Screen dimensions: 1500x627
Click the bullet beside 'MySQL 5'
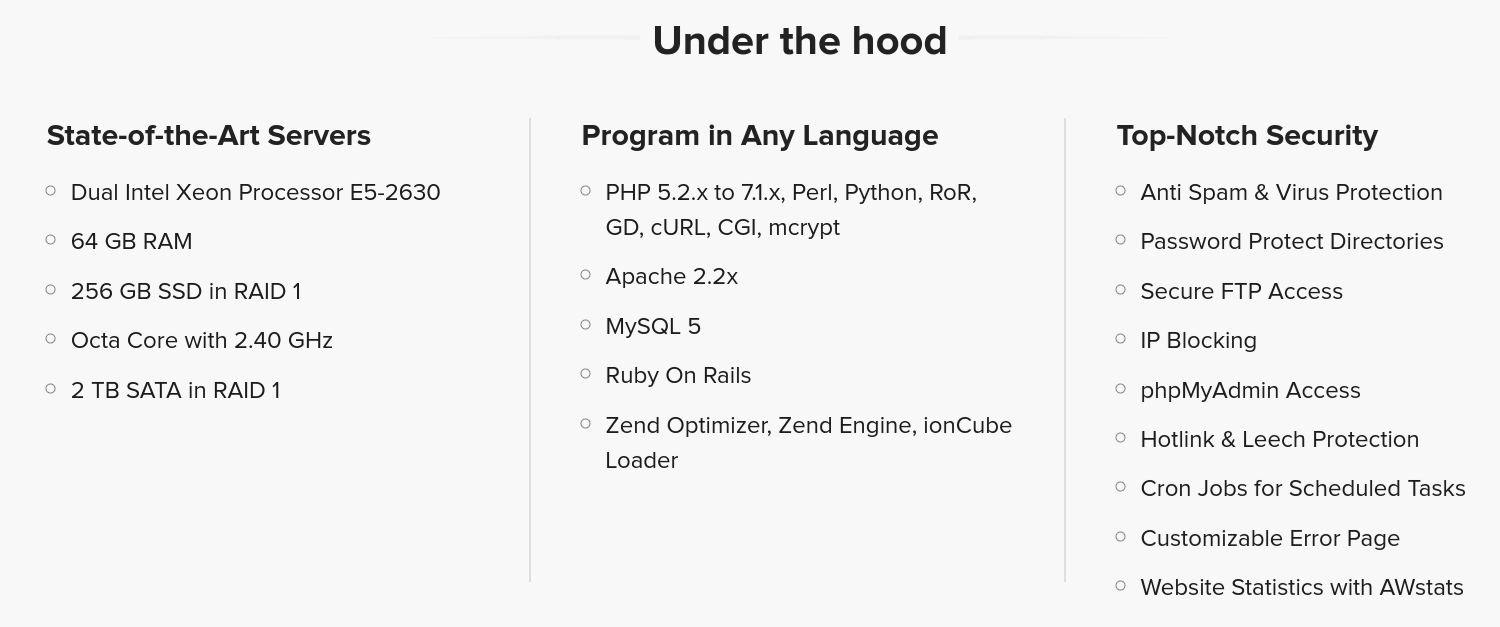pos(586,325)
